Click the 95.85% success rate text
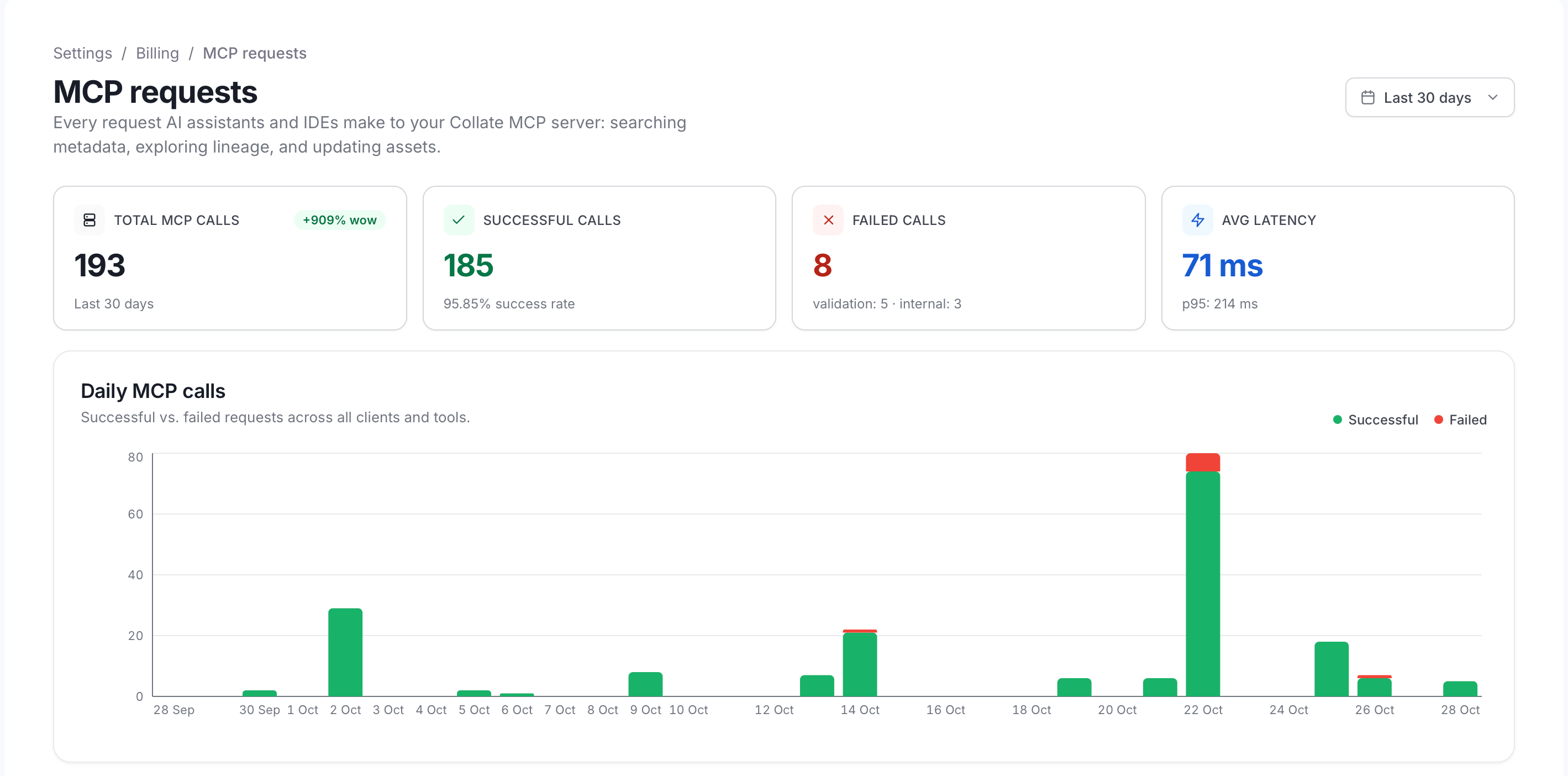Viewport: 1568px width, 776px height. [x=509, y=304]
